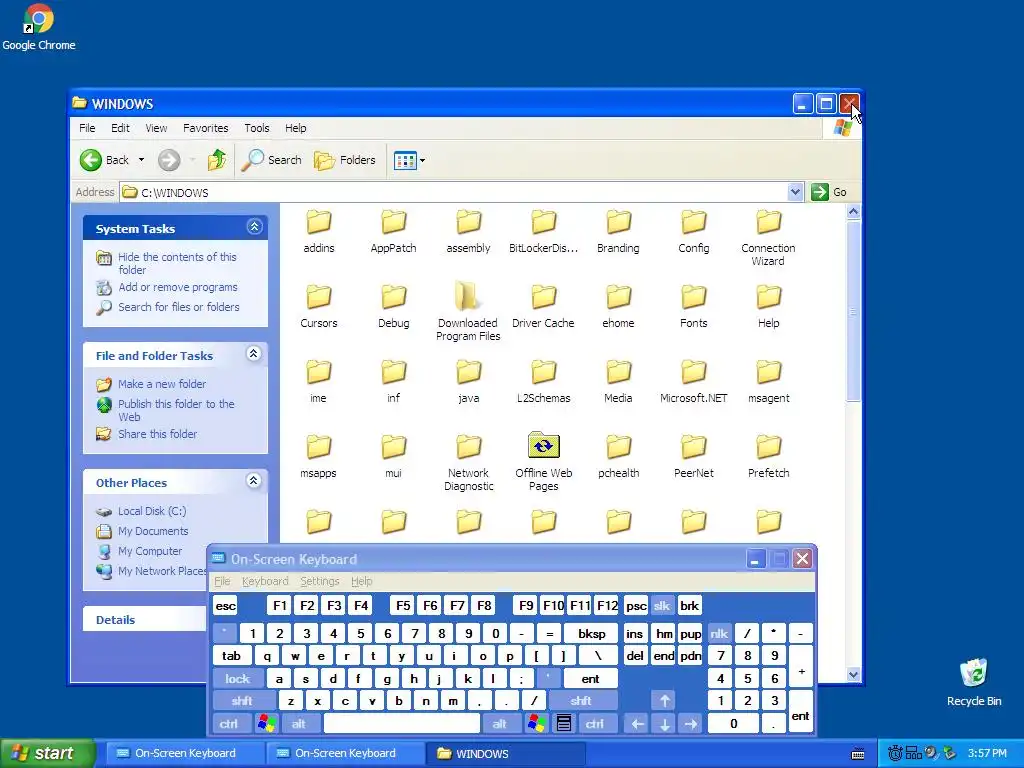Click the Recycle Bin desktop icon

click(974, 682)
